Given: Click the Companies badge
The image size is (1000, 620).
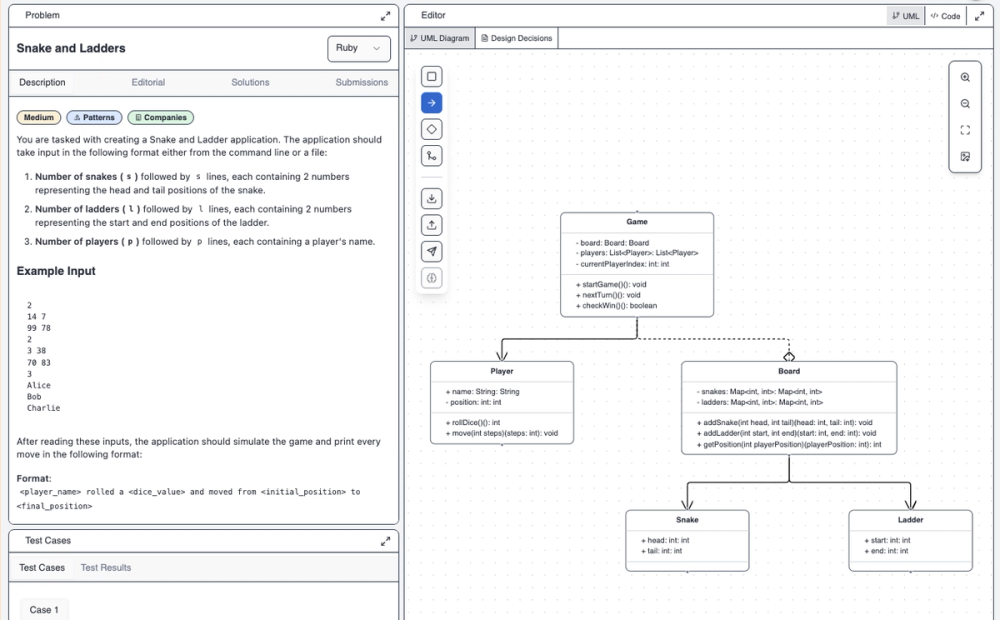Looking at the screenshot, I should [x=161, y=117].
